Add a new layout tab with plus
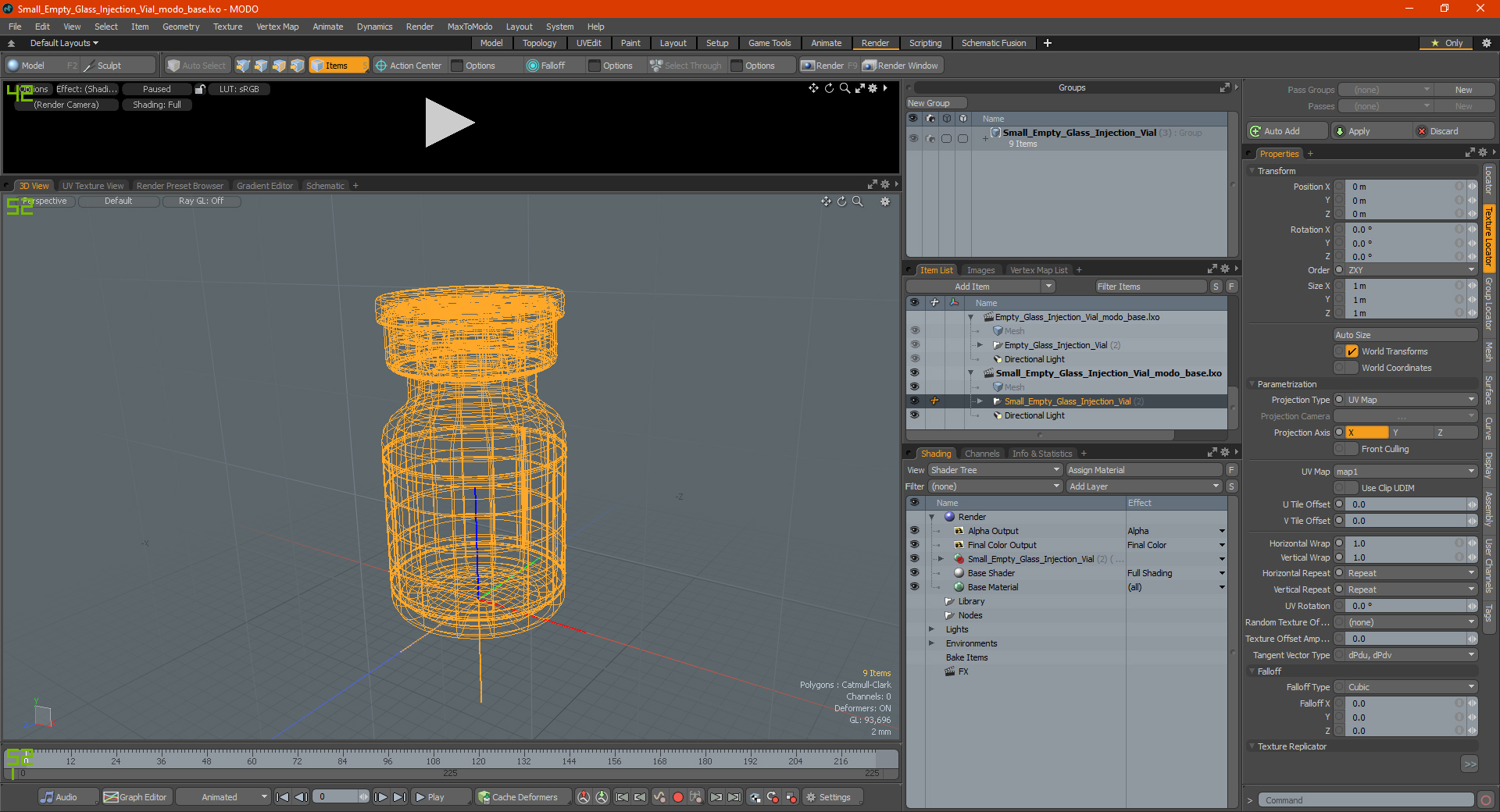This screenshot has width=1500, height=812. (x=1048, y=43)
